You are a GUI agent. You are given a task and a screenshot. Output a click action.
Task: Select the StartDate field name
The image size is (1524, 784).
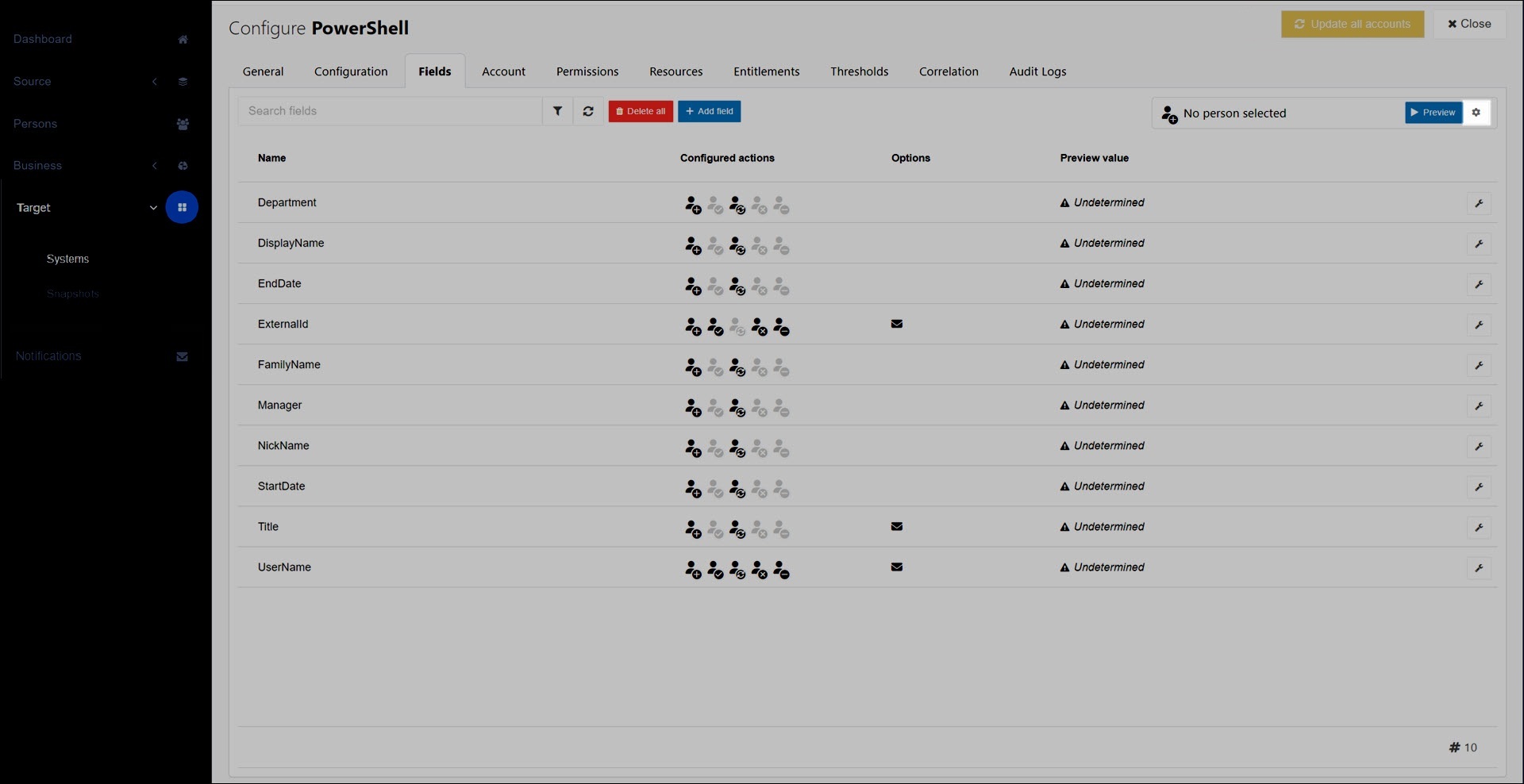(x=281, y=486)
